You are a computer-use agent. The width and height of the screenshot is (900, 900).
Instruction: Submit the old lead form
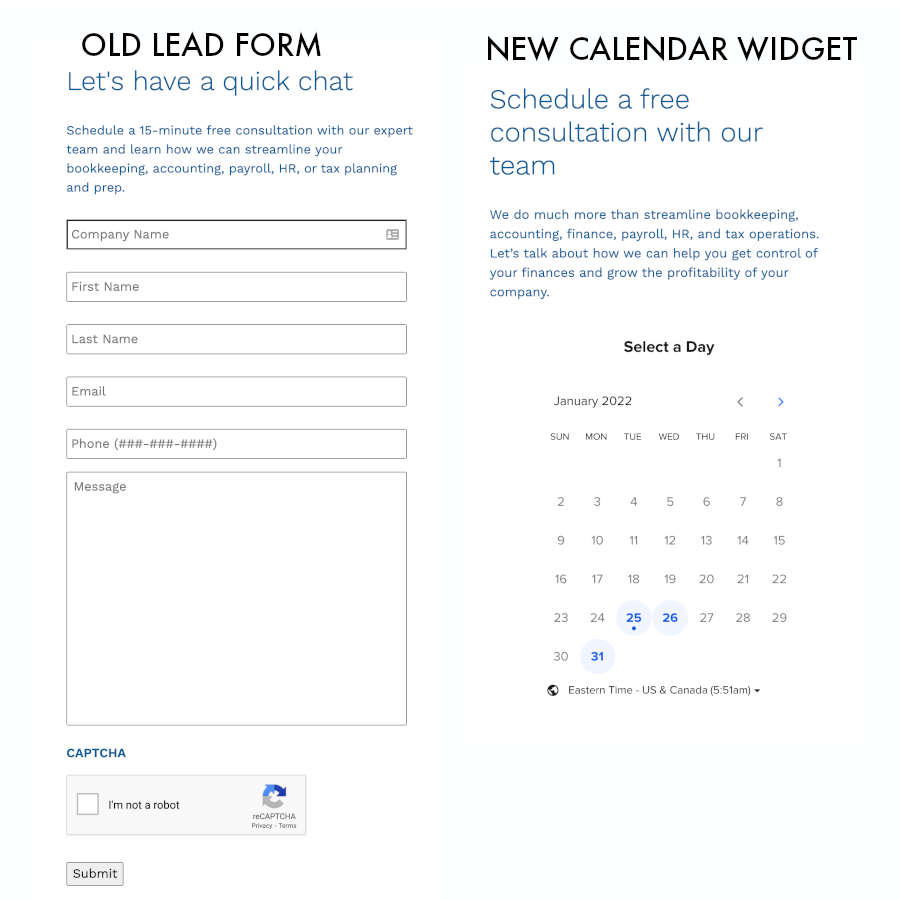(95, 874)
